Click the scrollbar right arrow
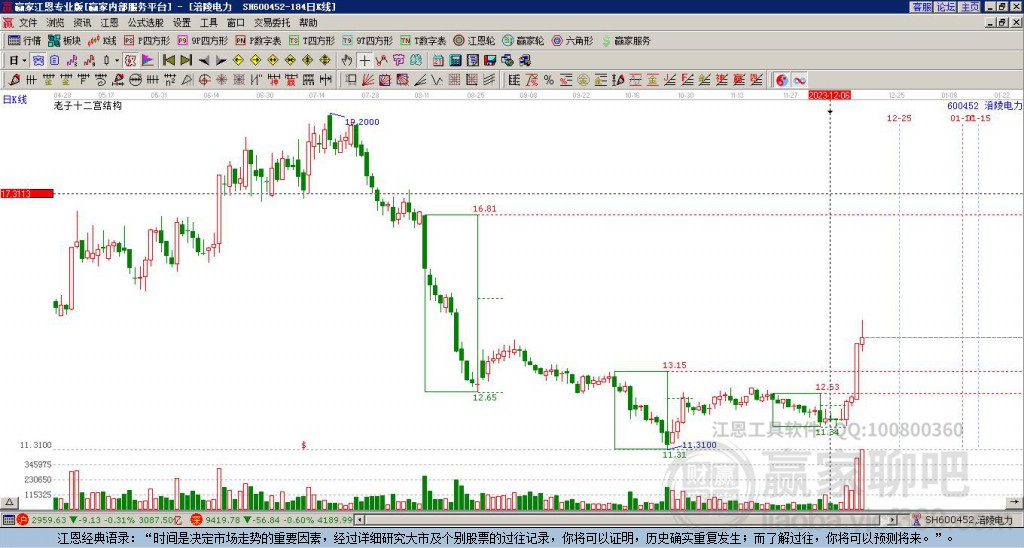The height and width of the screenshot is (548, 1024). point(893,520)
